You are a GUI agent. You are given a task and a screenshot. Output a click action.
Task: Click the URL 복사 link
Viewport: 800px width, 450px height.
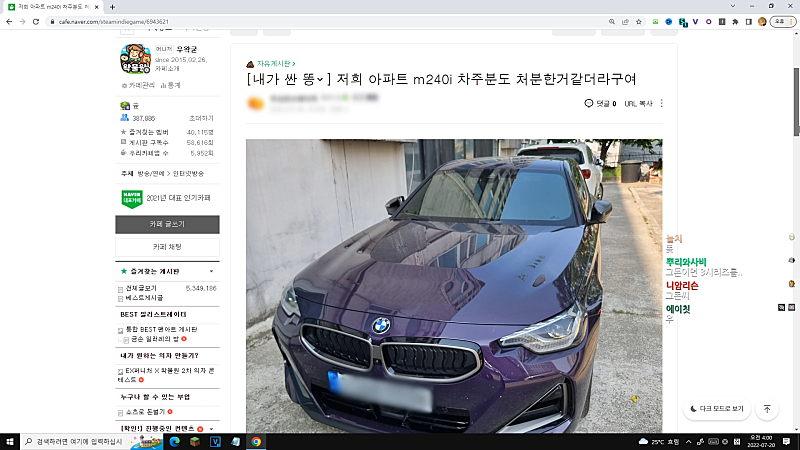coord(638,103)
